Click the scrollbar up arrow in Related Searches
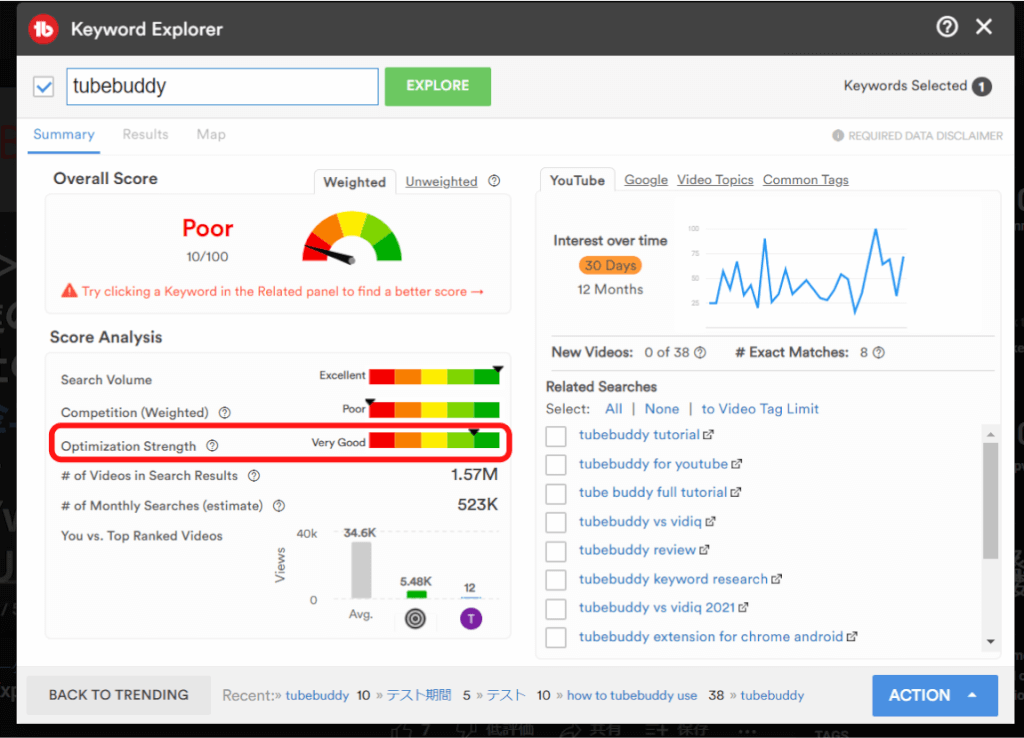 (x=991, y=434)
